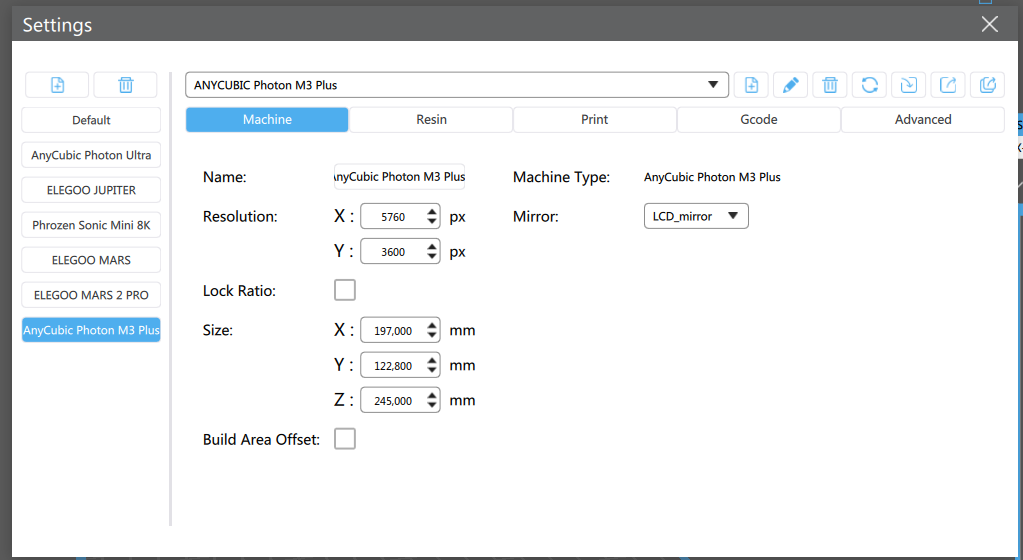The image size is (1023, 560).
Task: Click the import profile icon with inward arrow
Action: [x=908, y=85]
